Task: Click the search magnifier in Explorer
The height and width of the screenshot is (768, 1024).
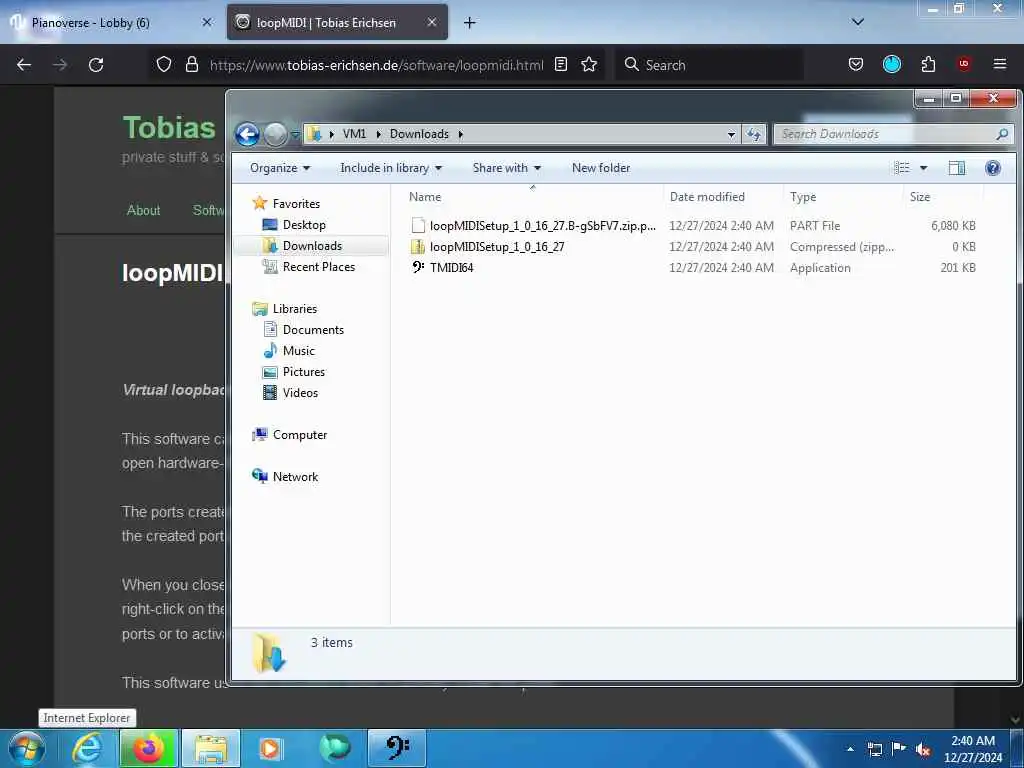Action: point(1002,134)
